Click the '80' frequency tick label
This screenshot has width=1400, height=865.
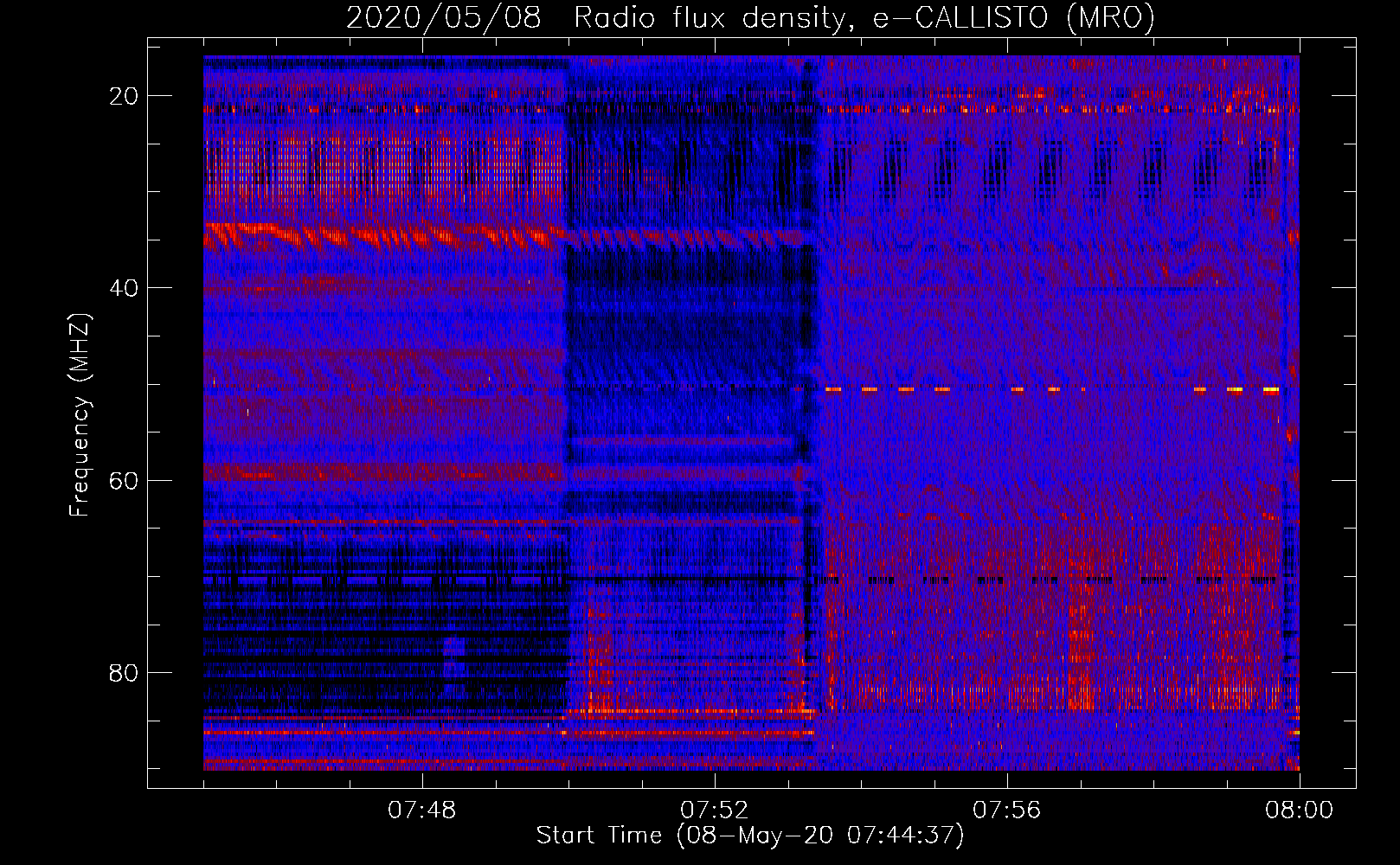[124, 672]
